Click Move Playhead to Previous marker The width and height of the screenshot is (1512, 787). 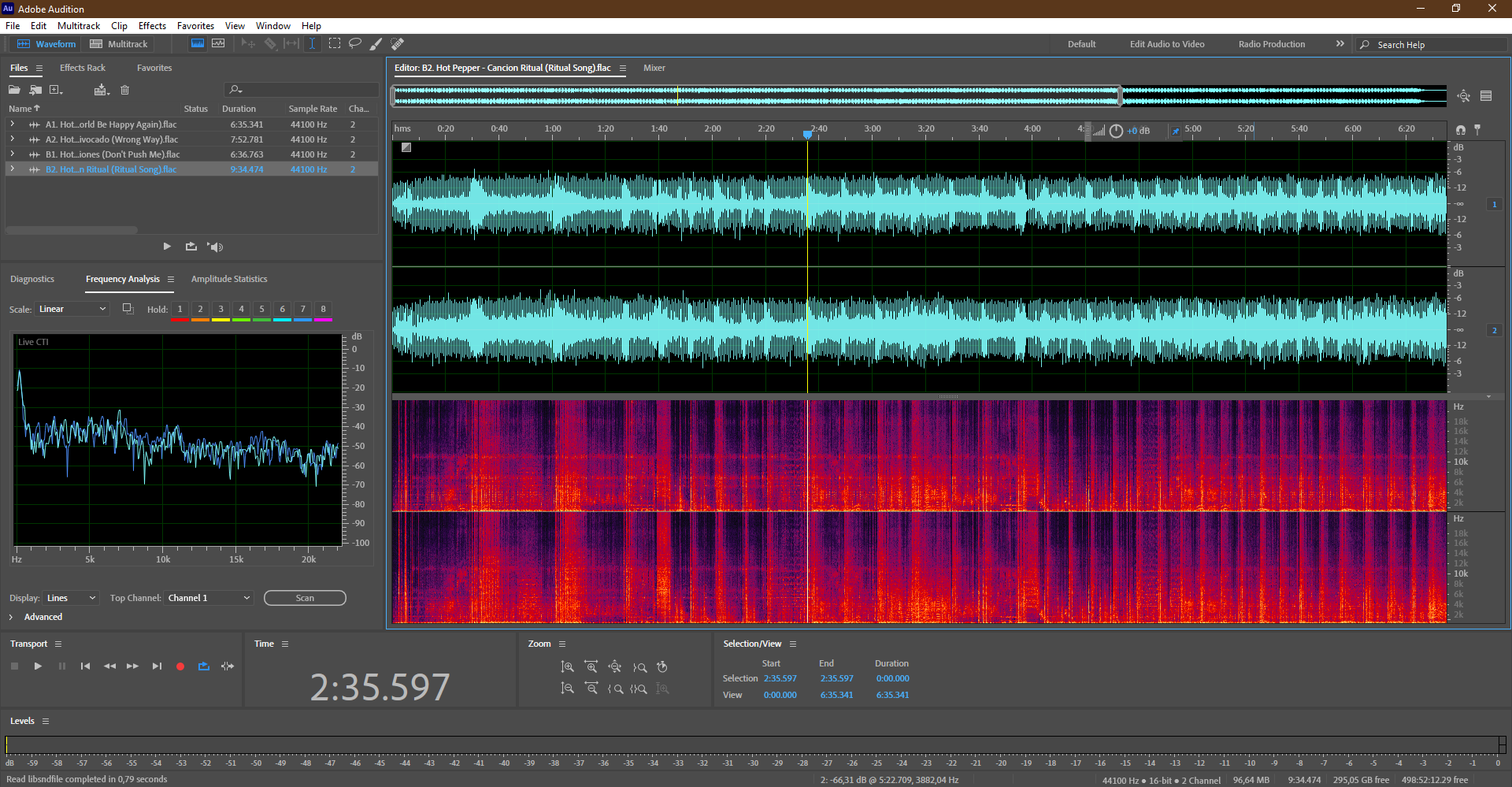(85, 666)
